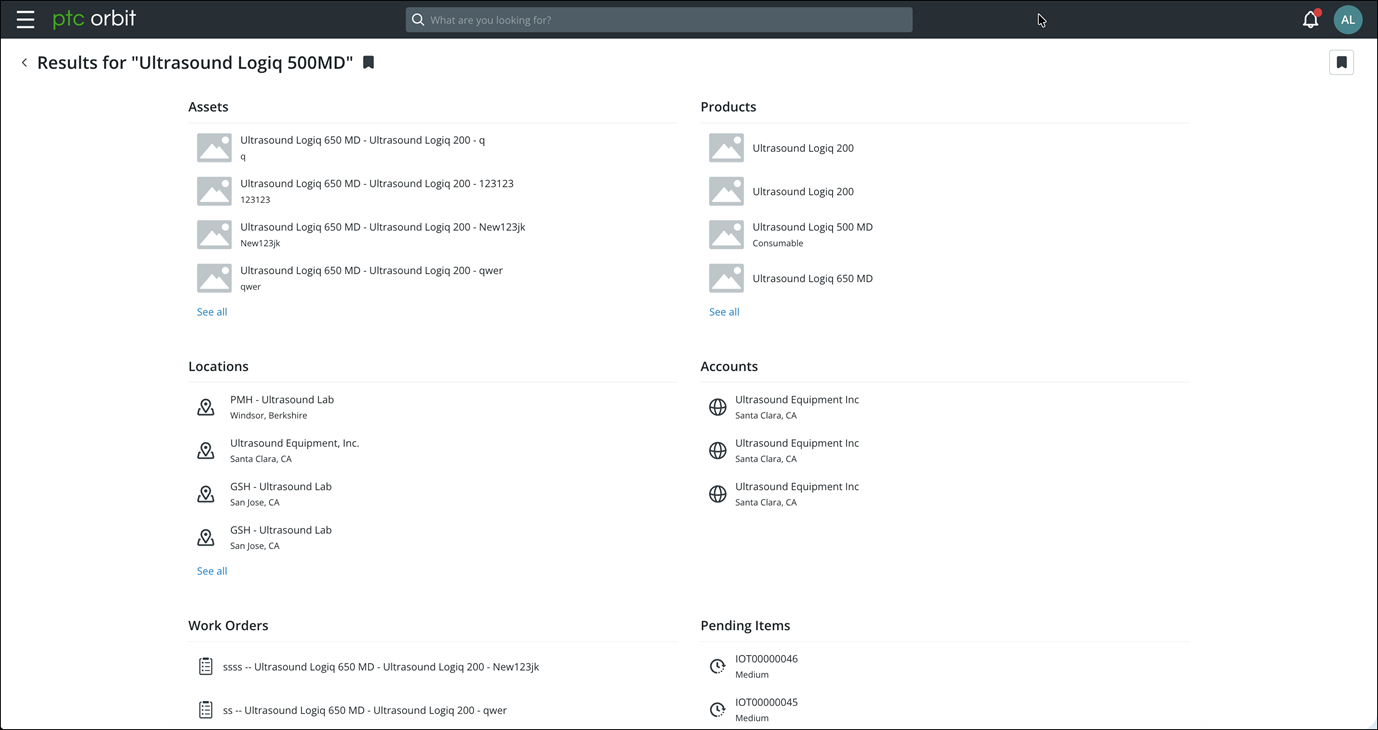1378x730 pixels.
Task: Focus the 'What are you looking for?' search field
Action: 659,20
